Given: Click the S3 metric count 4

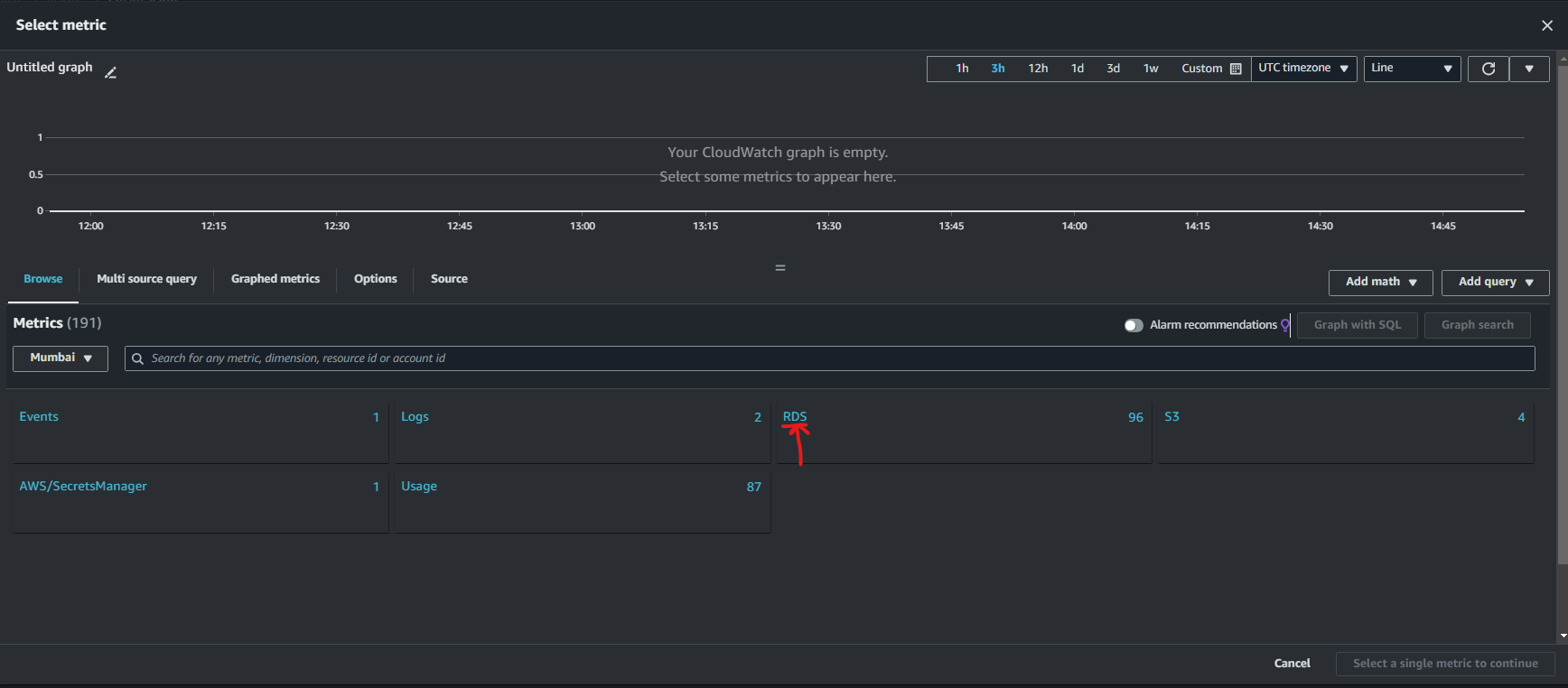Looking at the screenshot, I should point(1521,417).
